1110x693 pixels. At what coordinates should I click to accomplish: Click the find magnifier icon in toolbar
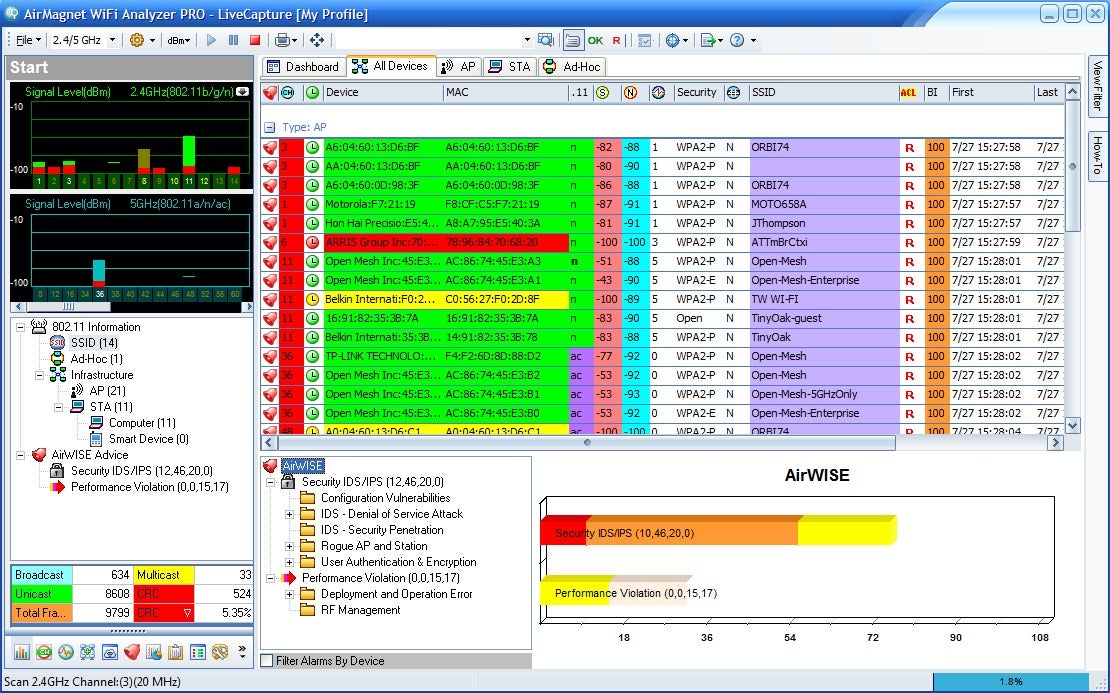545,40
